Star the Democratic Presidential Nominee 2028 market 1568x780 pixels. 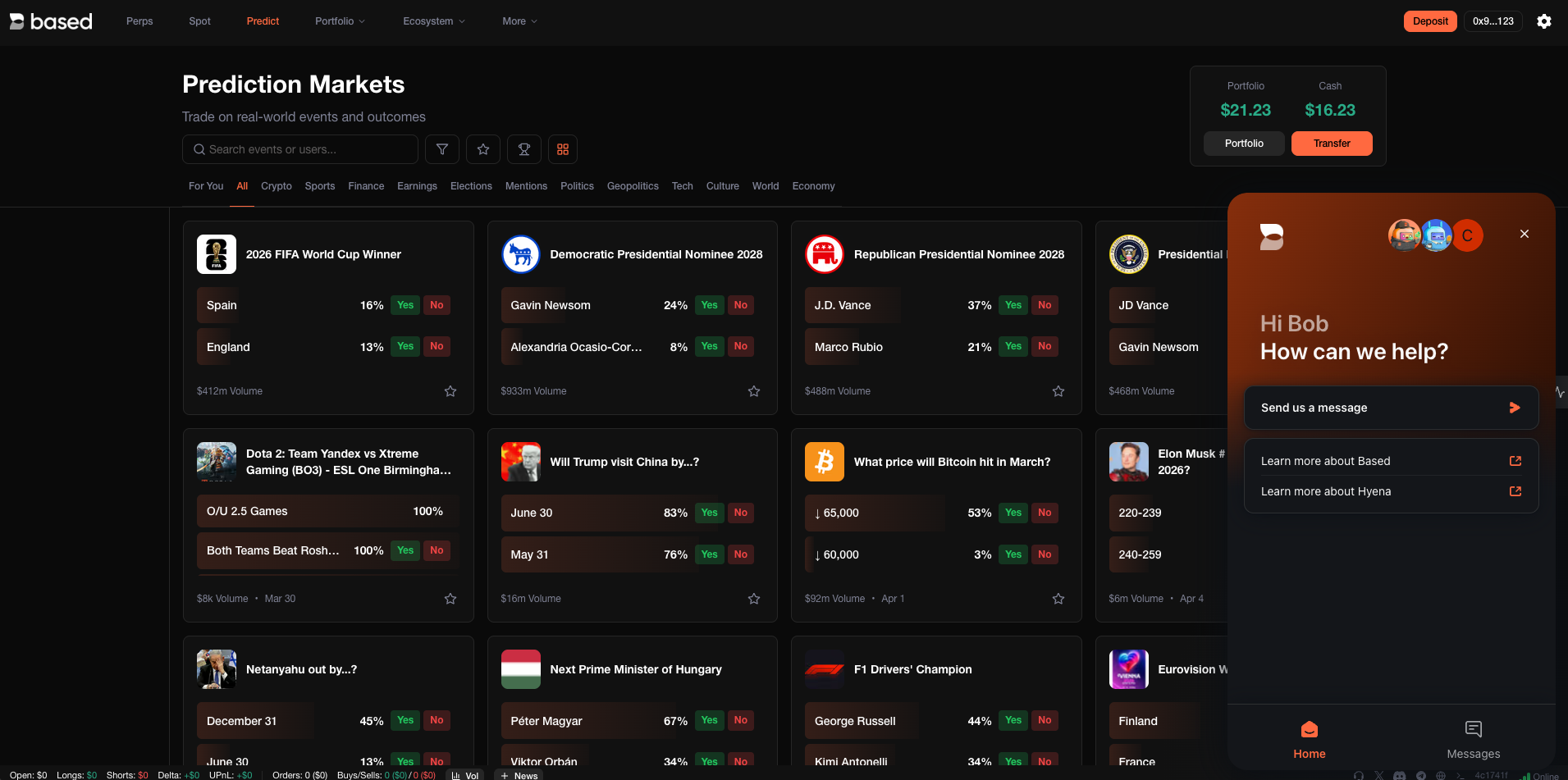754,391
